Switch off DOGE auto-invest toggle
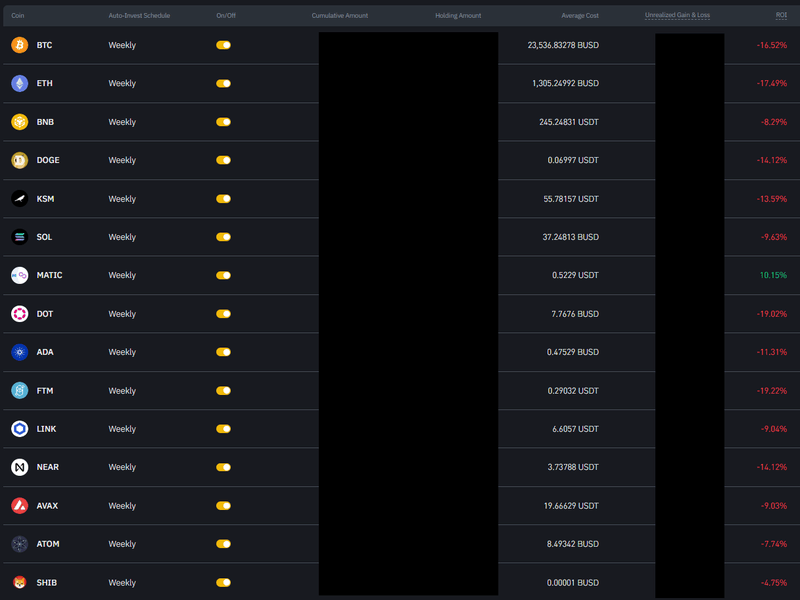The image size is (800, 600). [223, 160]
